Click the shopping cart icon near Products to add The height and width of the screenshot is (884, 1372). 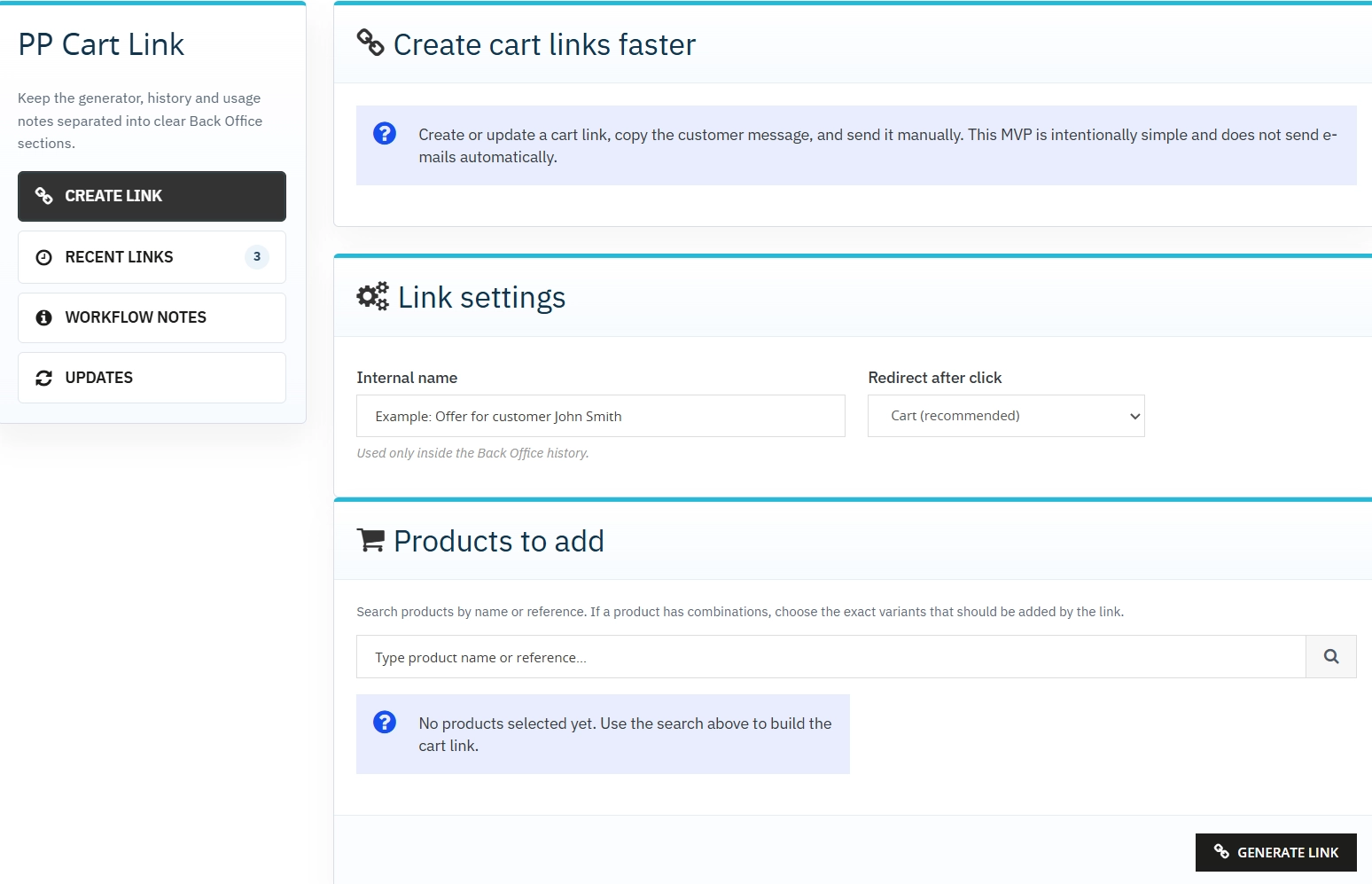[x=370, y=539]
